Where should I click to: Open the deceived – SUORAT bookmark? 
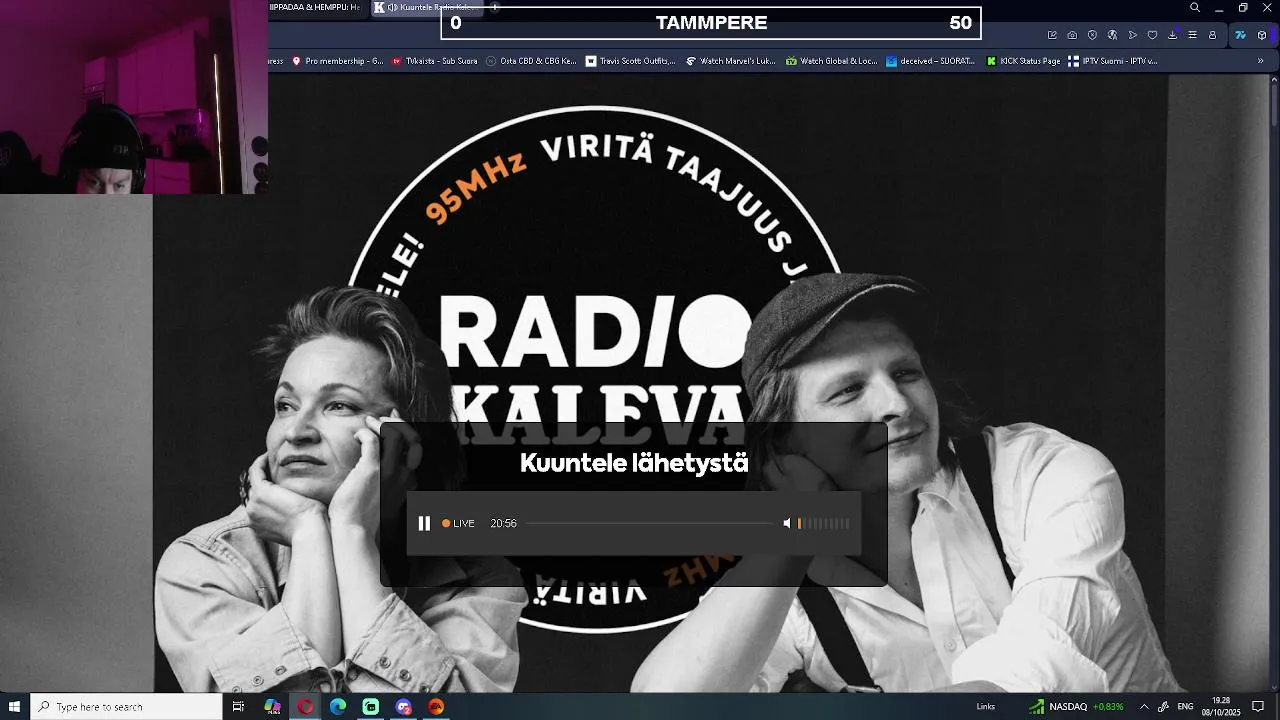pos(930,61)
